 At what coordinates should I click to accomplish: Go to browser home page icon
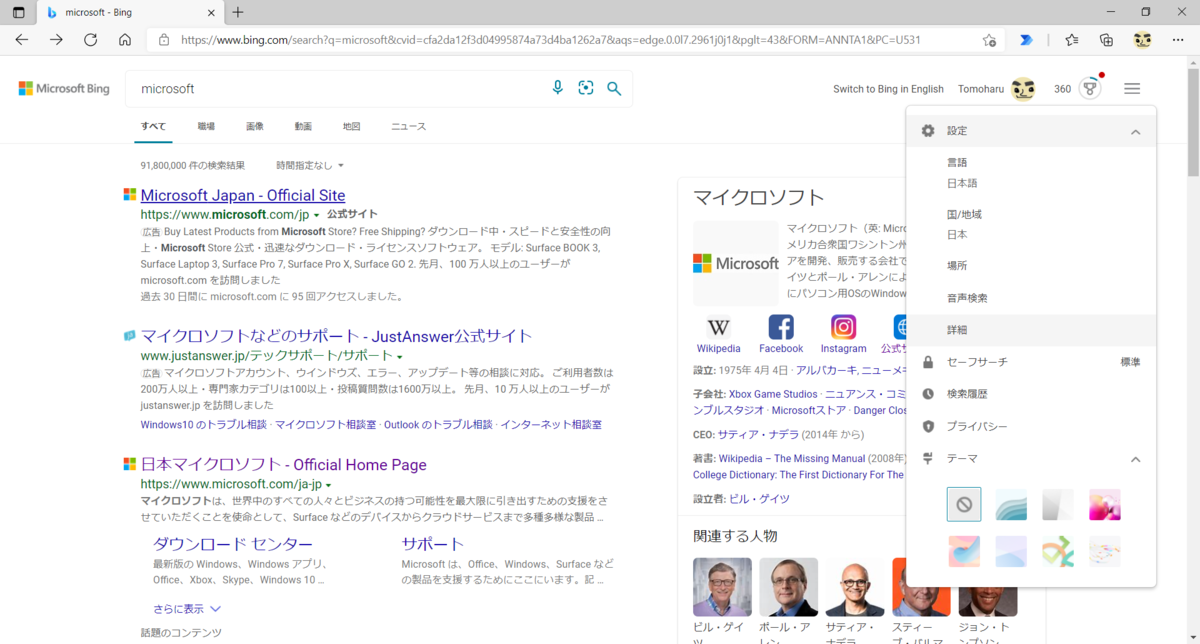[x=125, y=40]
